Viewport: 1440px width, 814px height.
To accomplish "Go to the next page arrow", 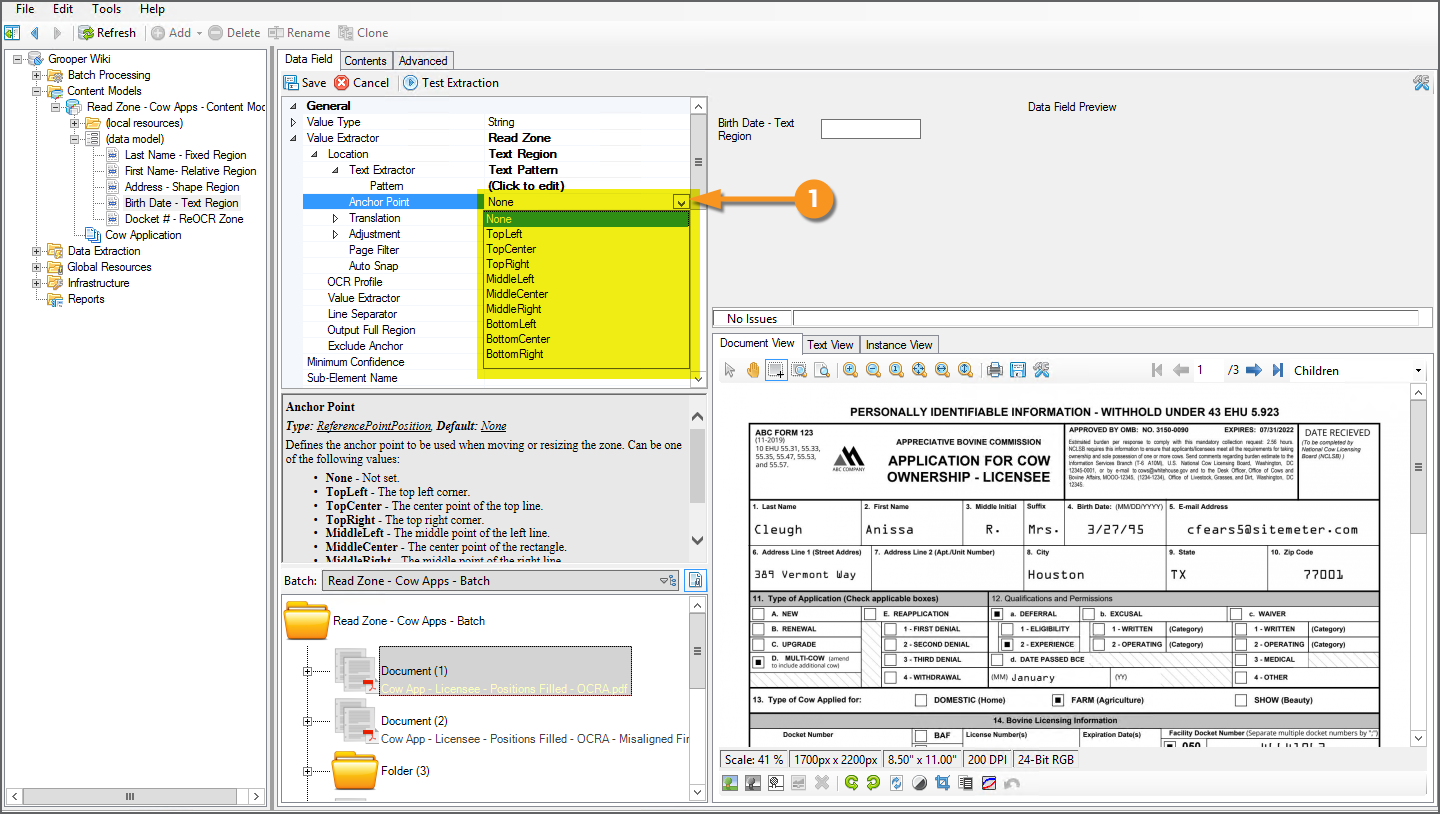I will (1254, 370).
